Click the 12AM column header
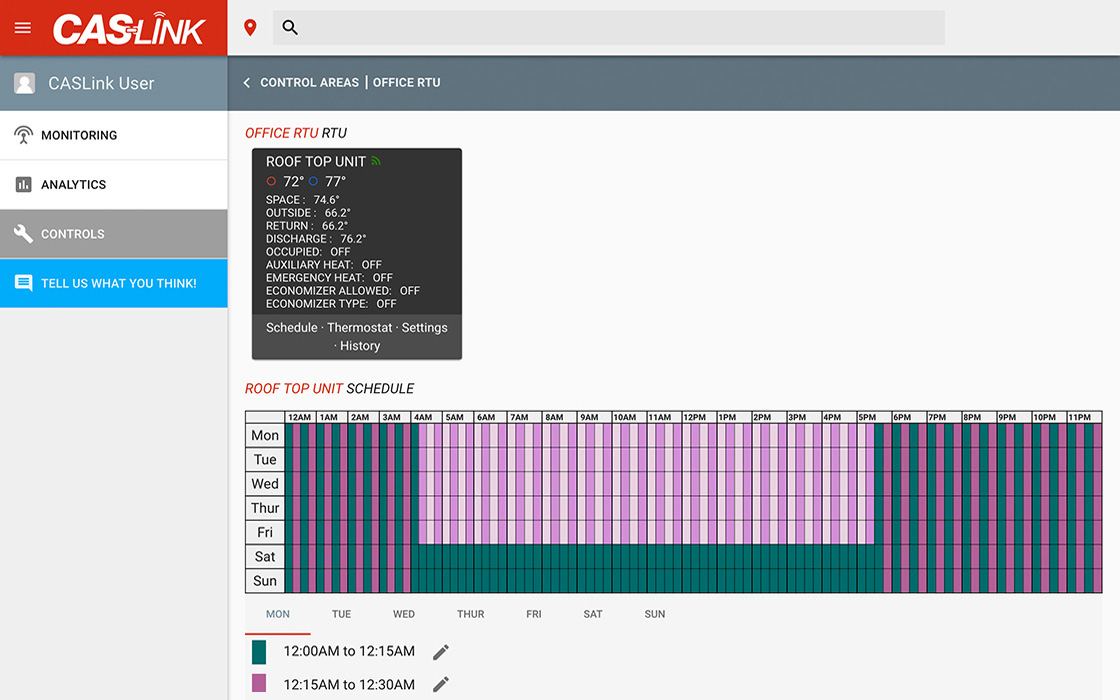1120x700 pixels. pyautogui.click(x=300, y=417)
